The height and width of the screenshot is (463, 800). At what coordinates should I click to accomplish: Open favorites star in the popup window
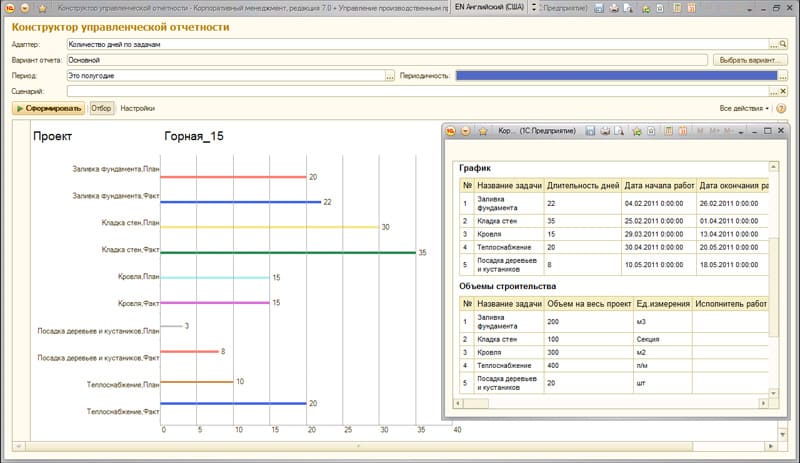coord(483,131)
